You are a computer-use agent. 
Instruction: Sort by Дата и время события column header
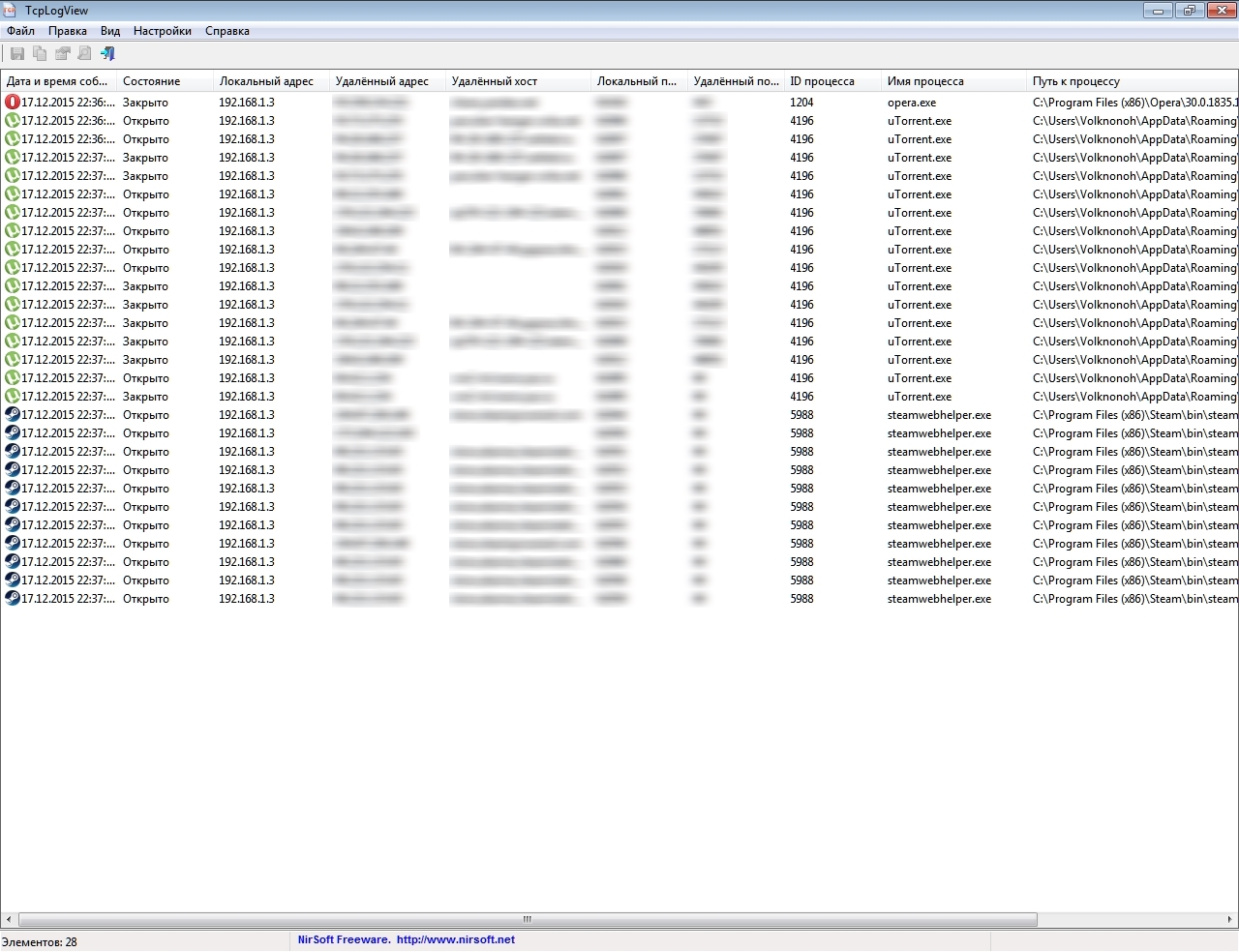point(59,81)
